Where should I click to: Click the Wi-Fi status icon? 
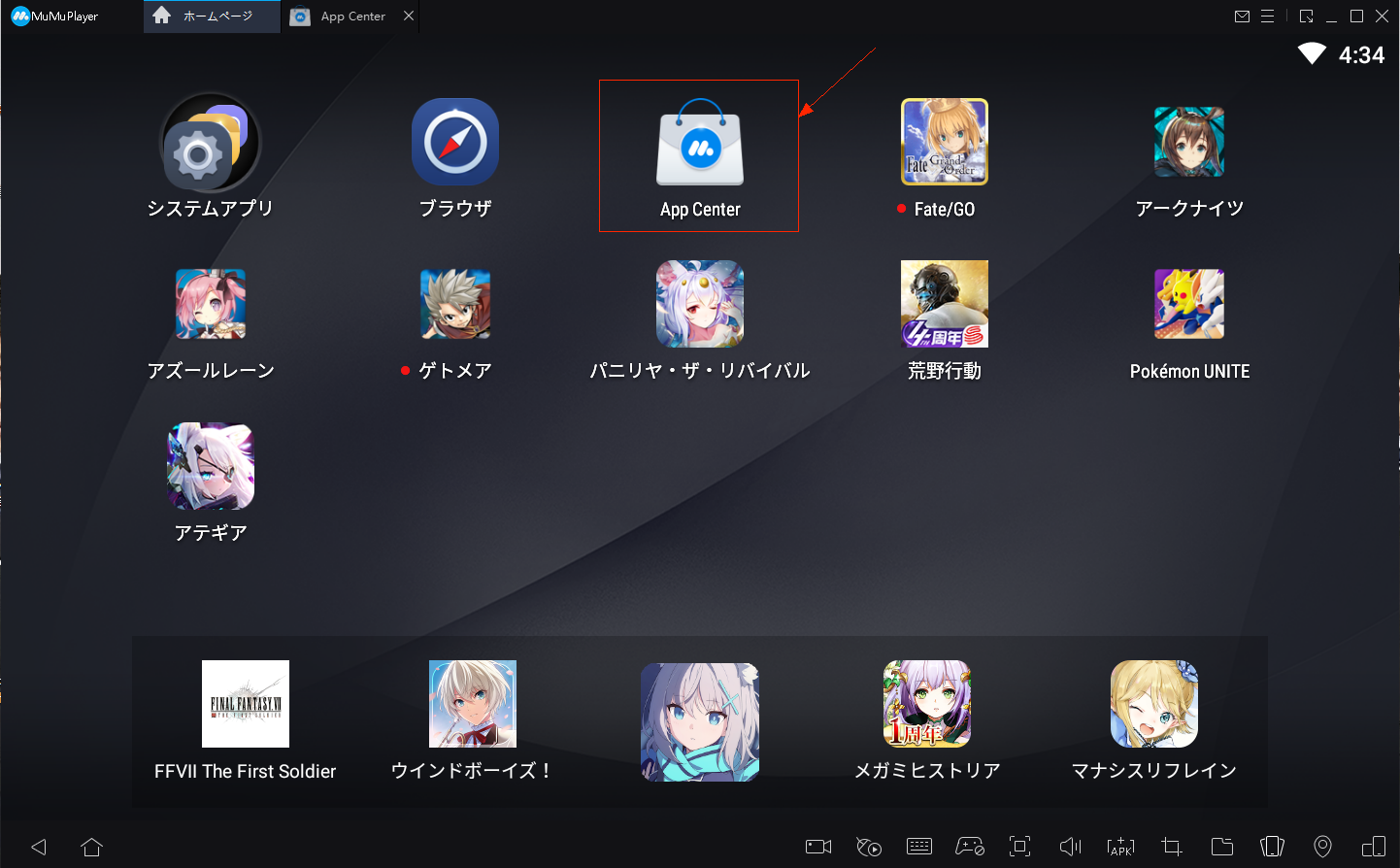(1313, 53)
